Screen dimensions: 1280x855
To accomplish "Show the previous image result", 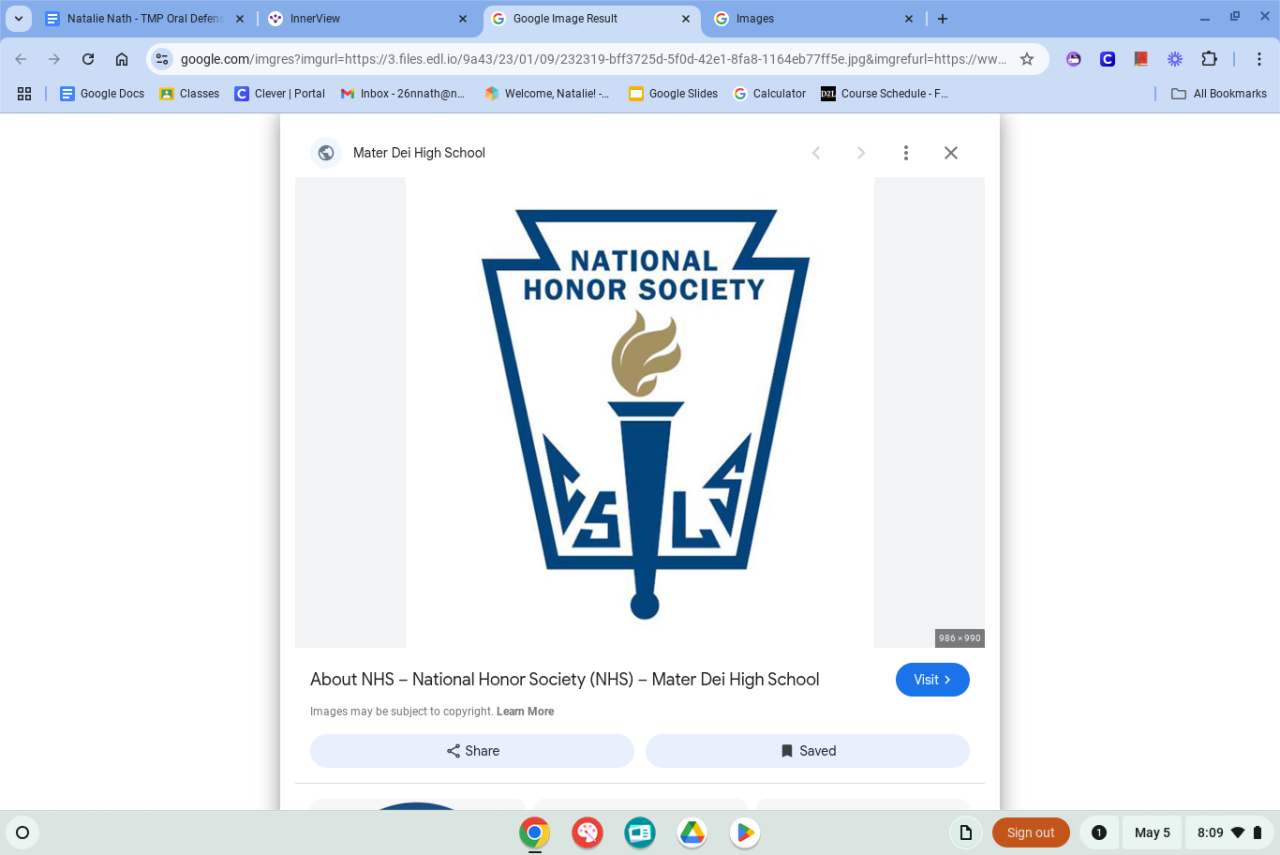I will pyautogui.click(x=816, y=153).
